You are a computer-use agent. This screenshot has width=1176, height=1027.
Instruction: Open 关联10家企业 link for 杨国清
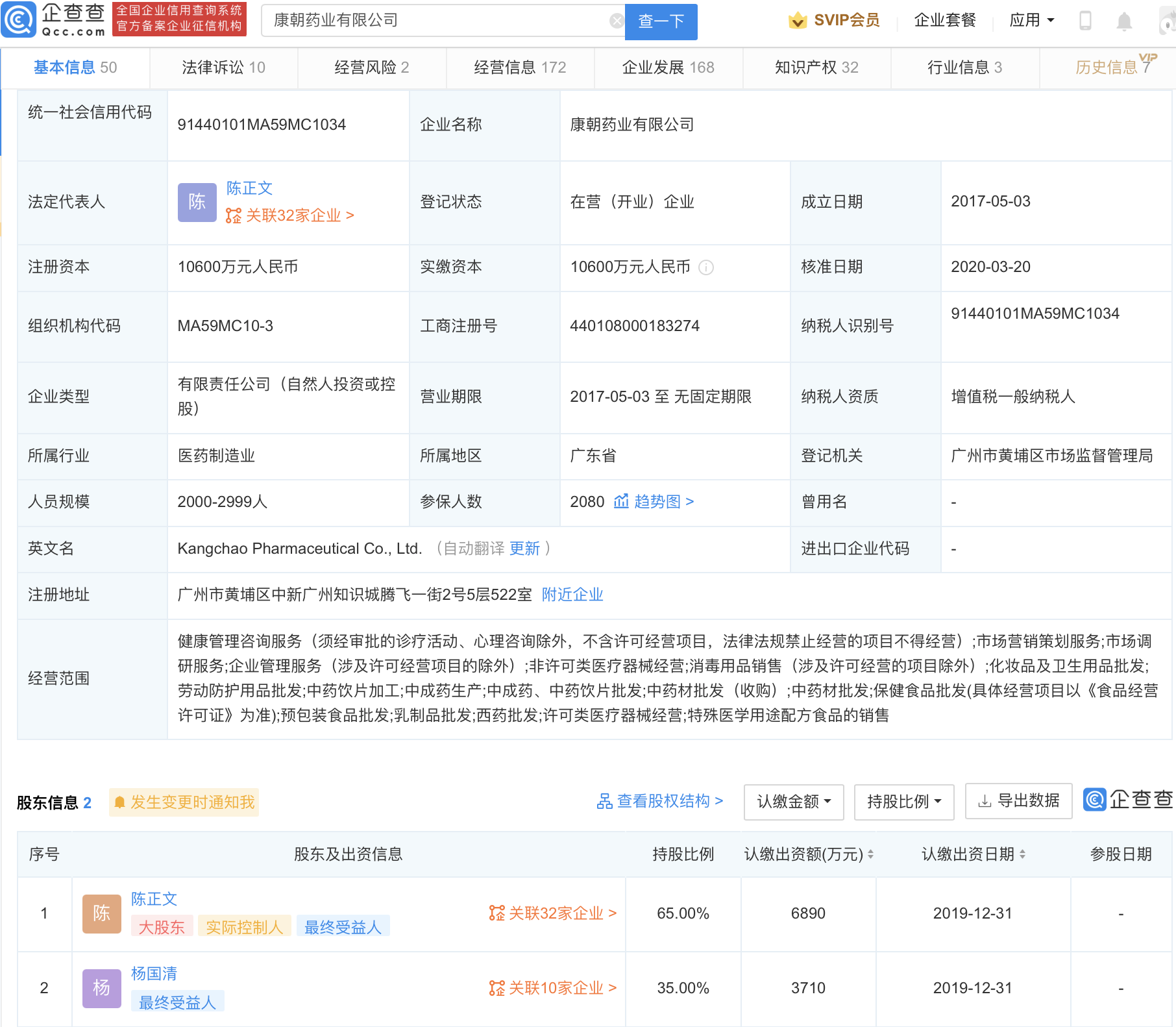point(563,988)
